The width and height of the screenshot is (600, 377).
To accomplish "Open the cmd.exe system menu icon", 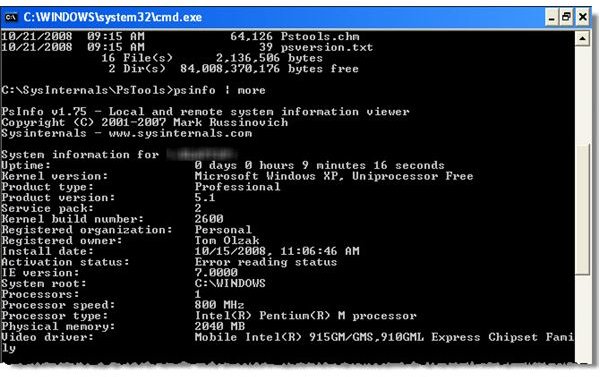I will click(11, 17).
